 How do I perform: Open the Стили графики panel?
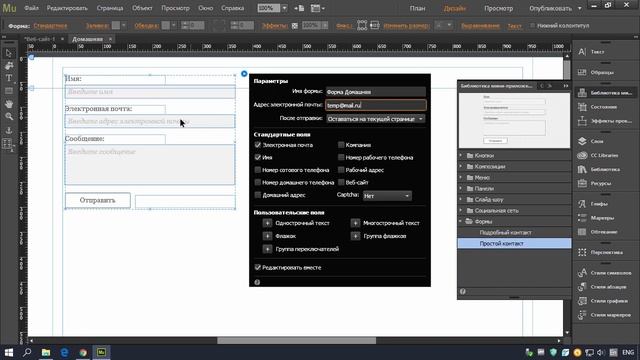[x=582, y=301]
